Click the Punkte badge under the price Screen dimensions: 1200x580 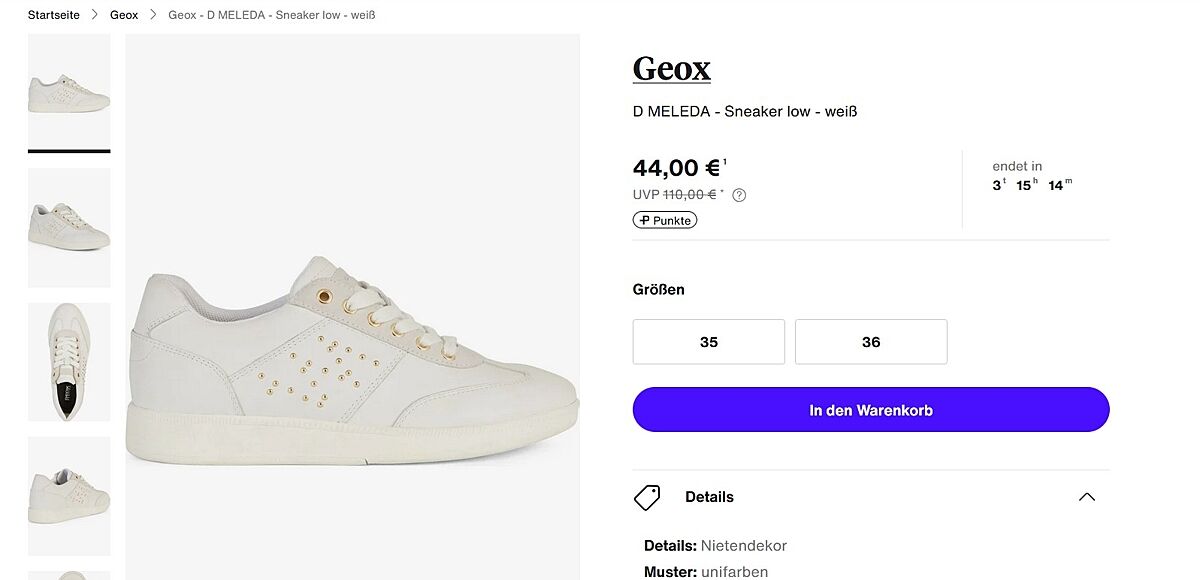pos(665,220)
